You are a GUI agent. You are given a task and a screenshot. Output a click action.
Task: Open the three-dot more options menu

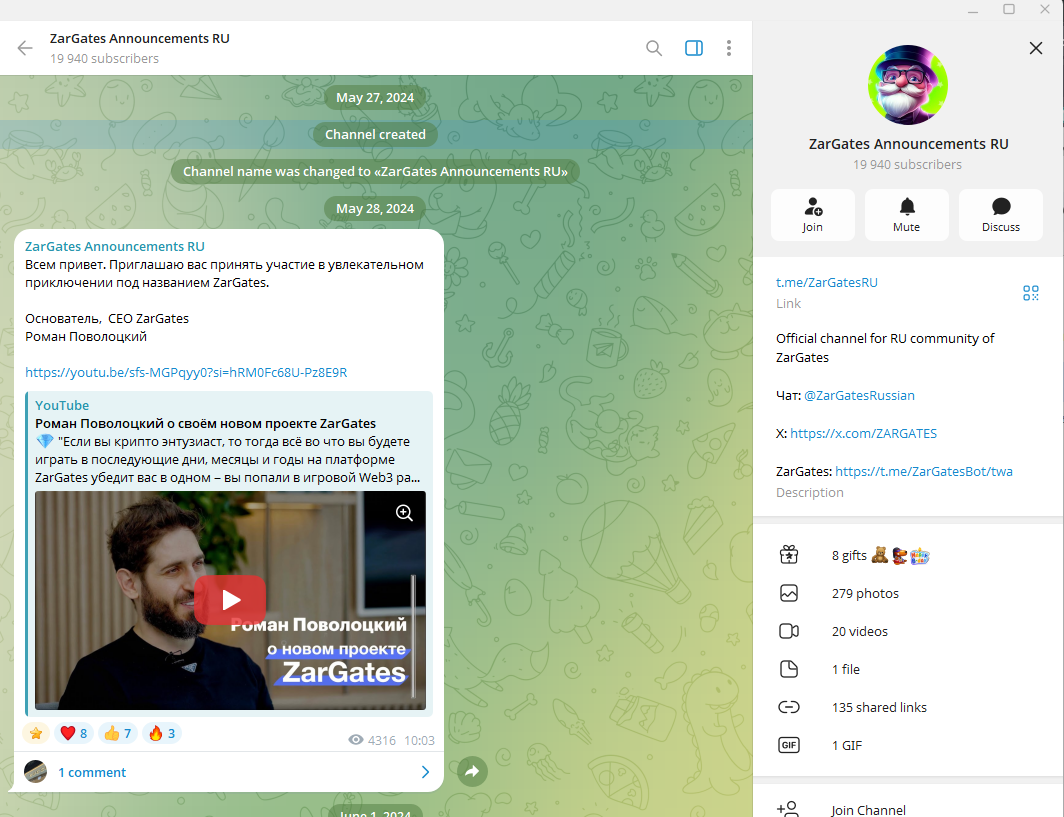pos(729,48)
